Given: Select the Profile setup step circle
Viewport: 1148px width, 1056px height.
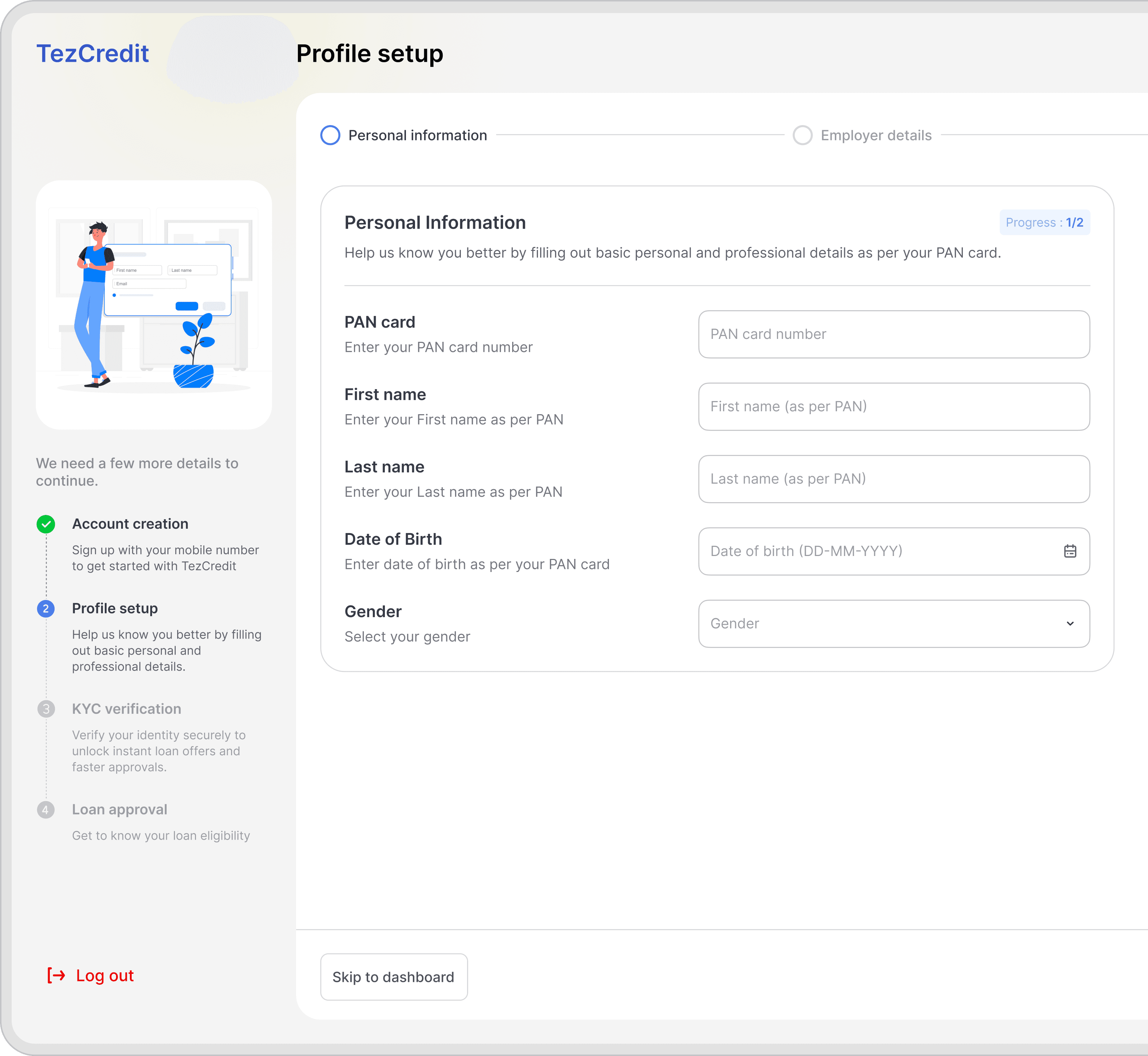Looking at the screenshot, I should [x=46, y=609].
